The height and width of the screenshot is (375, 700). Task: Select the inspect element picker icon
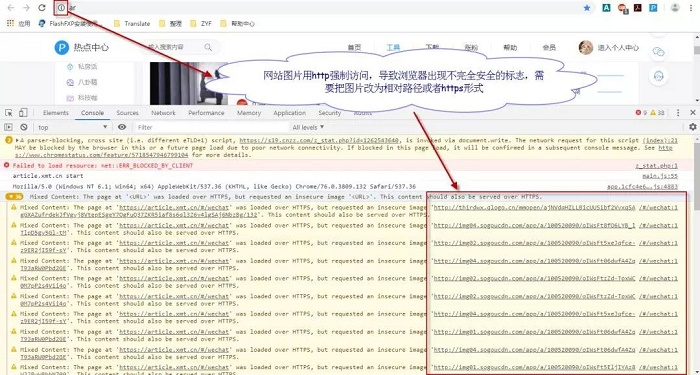click(x=9, y=113)
